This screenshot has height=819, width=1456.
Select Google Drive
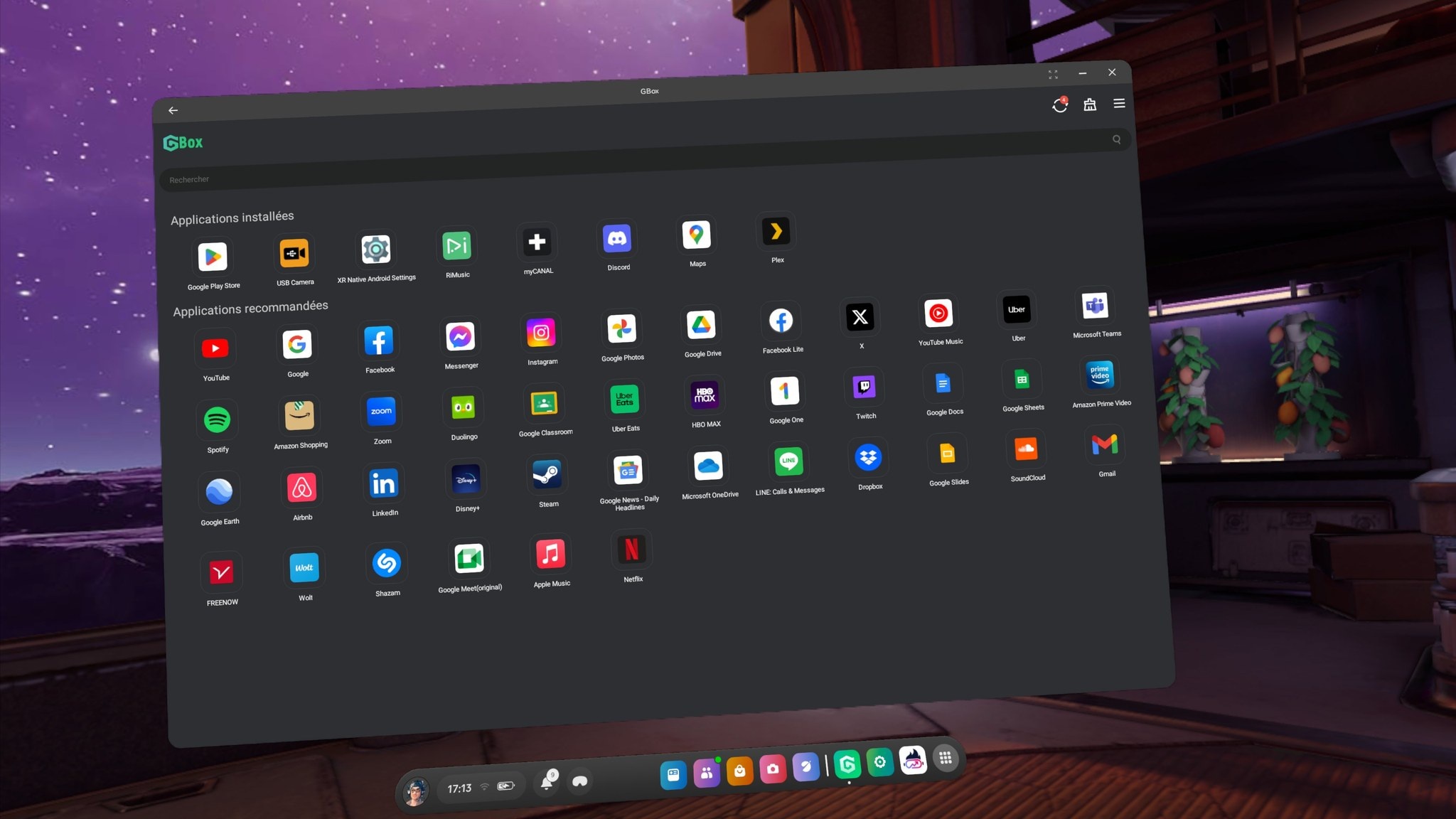tap(701, 325)
